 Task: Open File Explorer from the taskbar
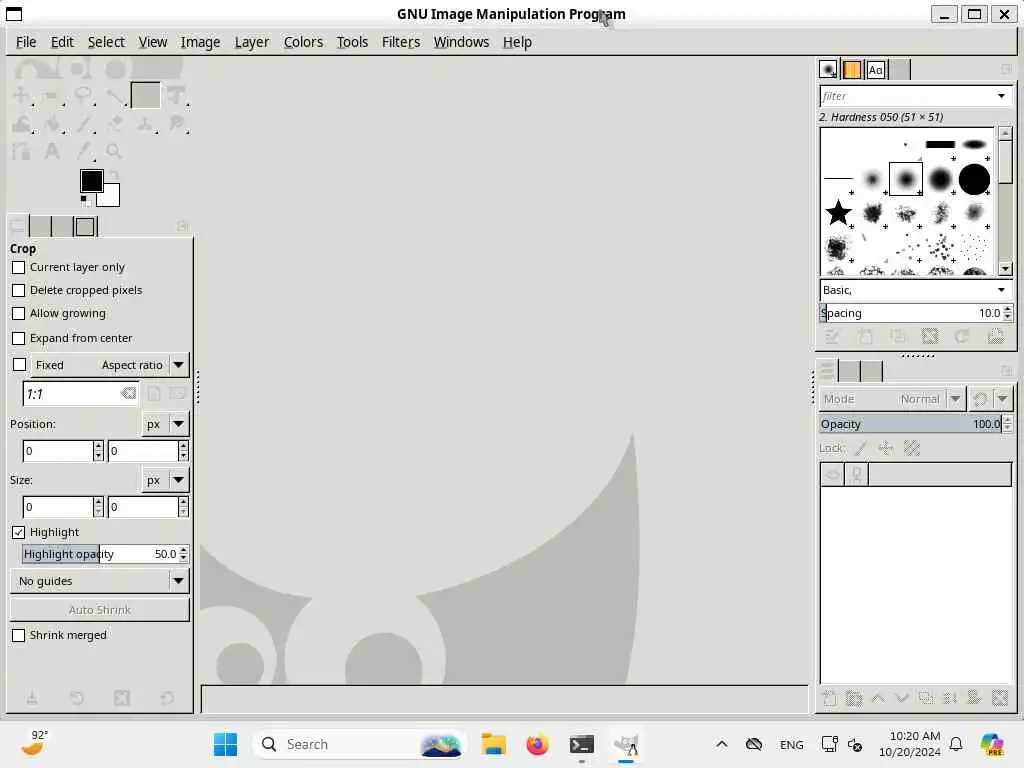pyautogui.click(x=494, y=744)
